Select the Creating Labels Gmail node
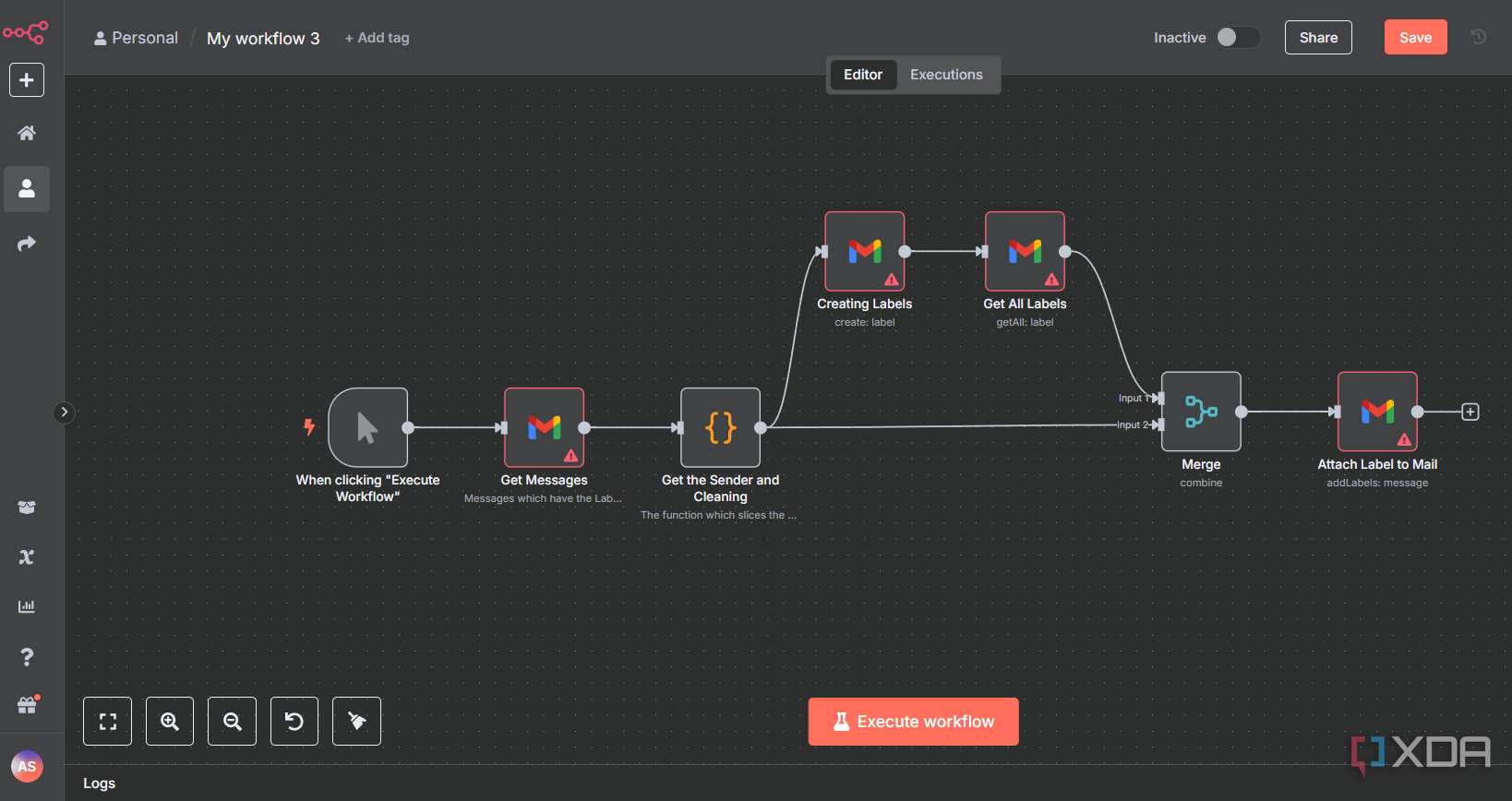1512x801 pixels. 865,251
